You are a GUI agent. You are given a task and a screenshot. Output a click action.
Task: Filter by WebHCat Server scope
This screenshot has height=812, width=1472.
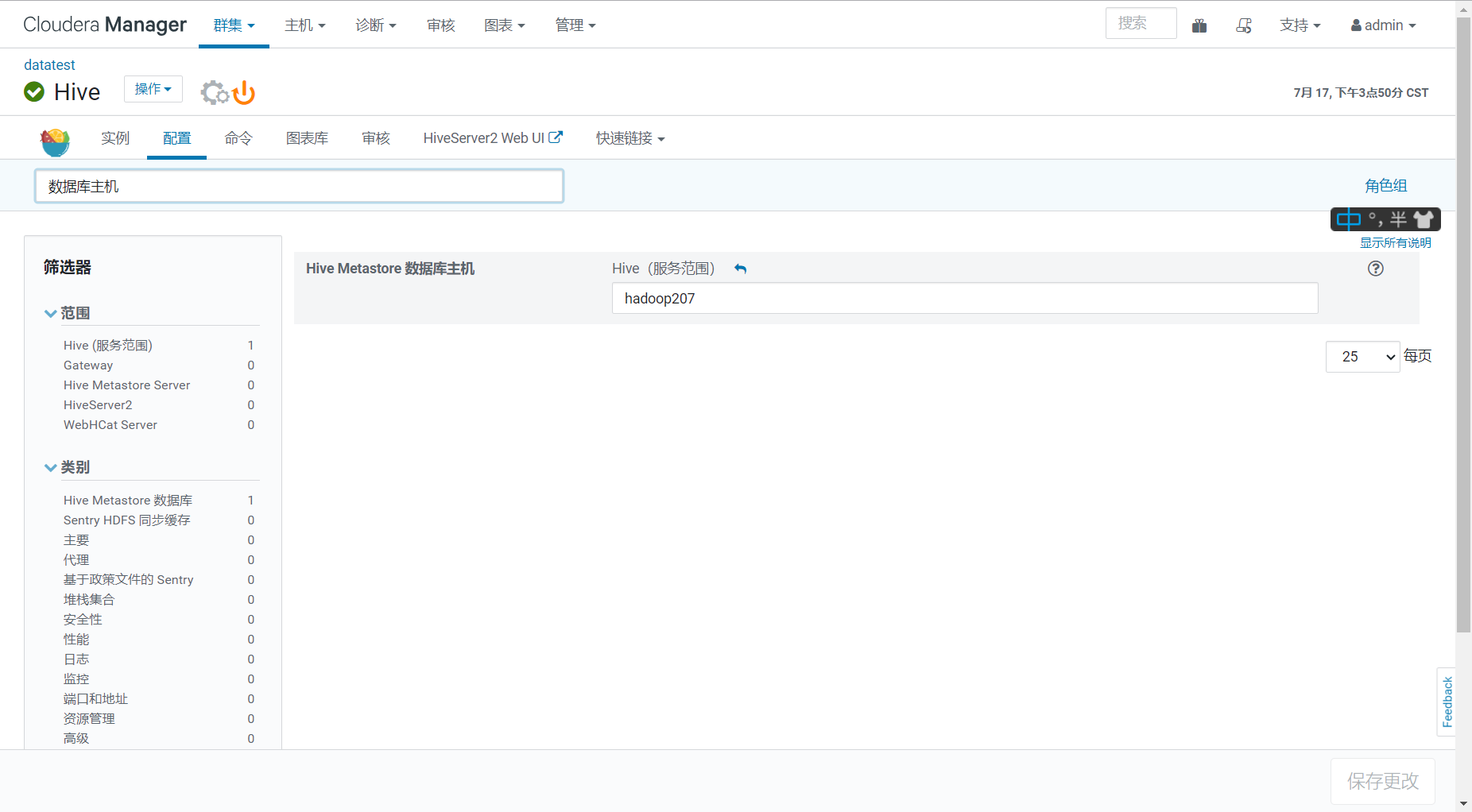tap(110, 425)
